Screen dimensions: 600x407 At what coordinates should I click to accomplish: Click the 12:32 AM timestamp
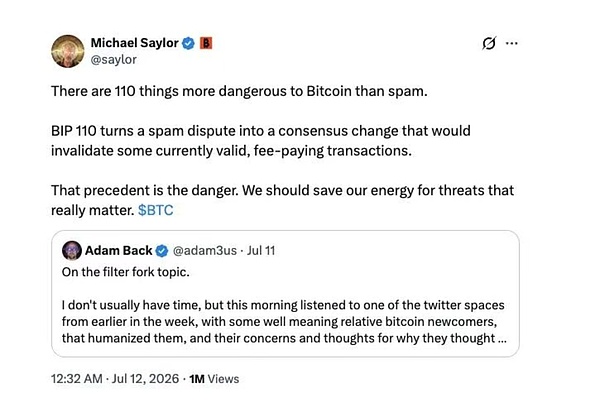click(x=77, y=379)
